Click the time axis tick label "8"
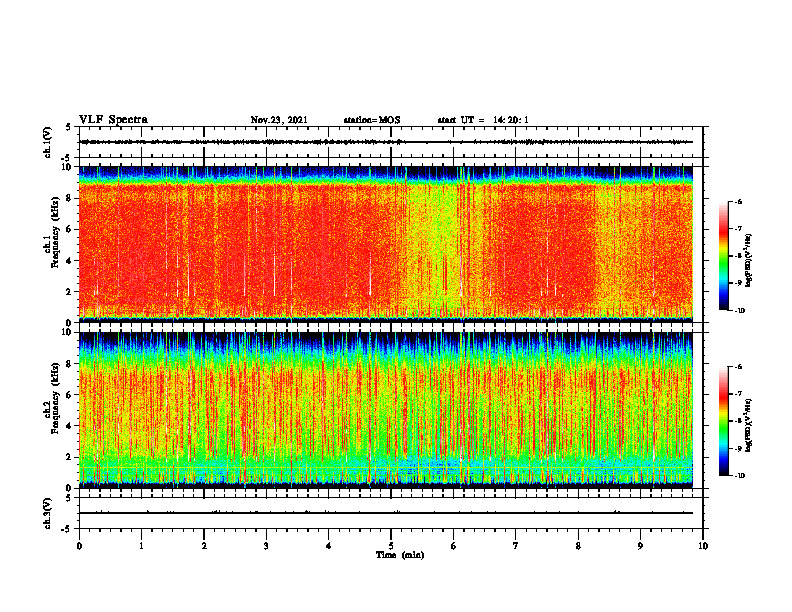 tap(578, 546)
